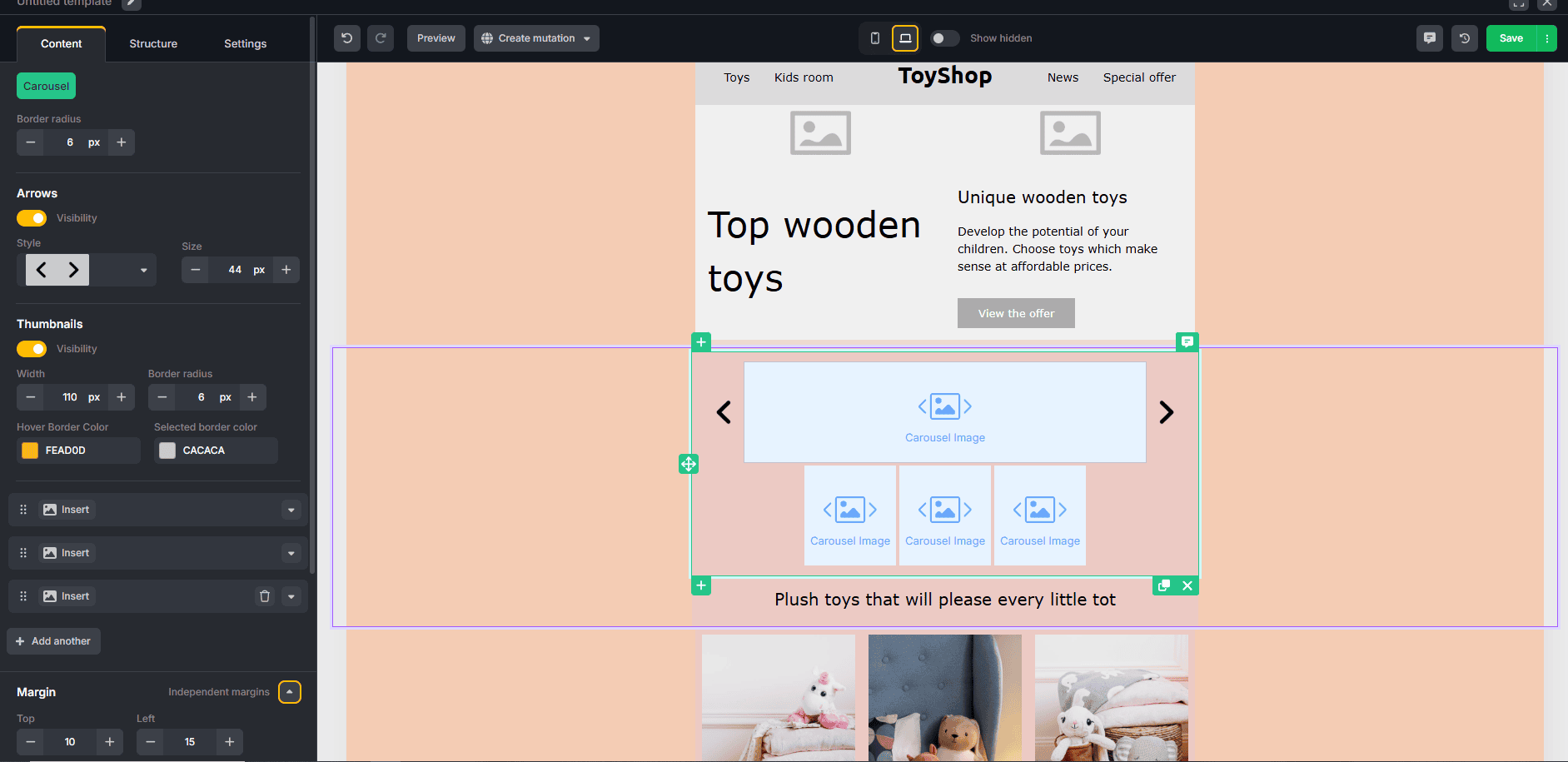Toggle Arrows visibility switch
The image size is (1568, 762).
[x=32, y=218]
